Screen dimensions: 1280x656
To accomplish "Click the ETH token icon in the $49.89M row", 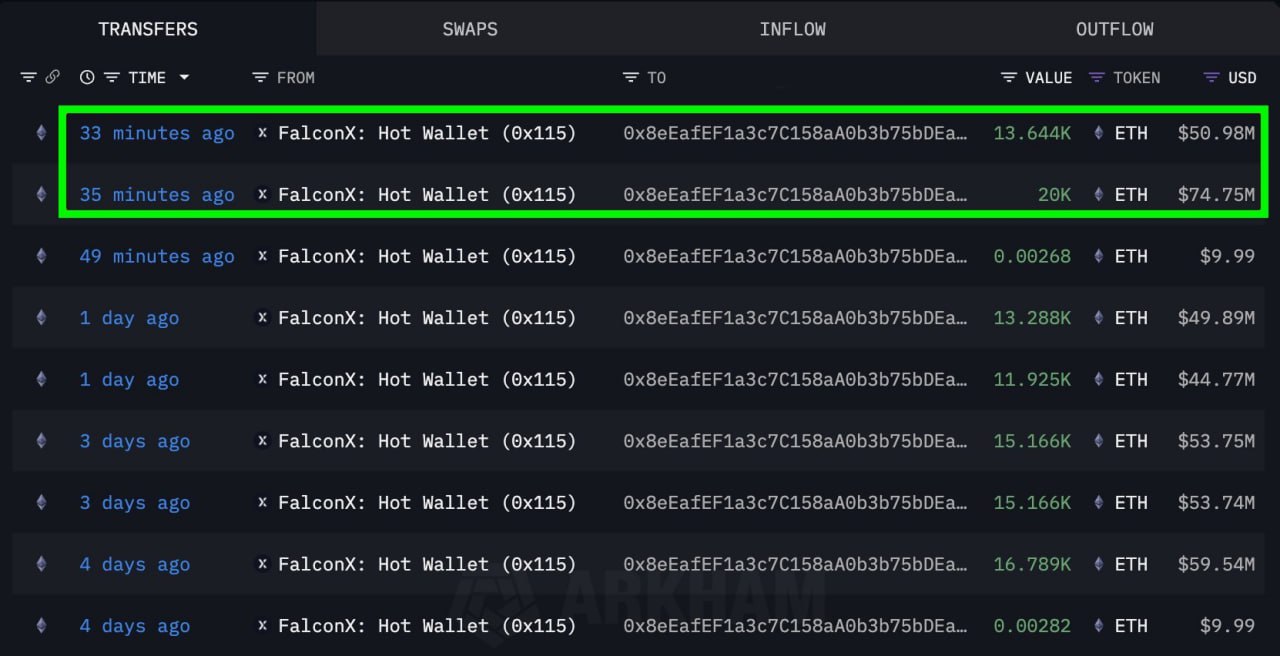I will 1099,317.
